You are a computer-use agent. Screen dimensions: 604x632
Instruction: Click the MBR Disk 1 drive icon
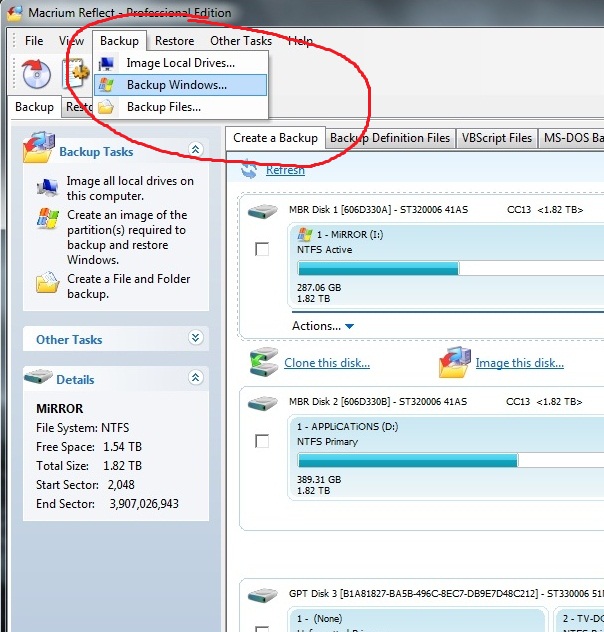[x=264, y=211]
